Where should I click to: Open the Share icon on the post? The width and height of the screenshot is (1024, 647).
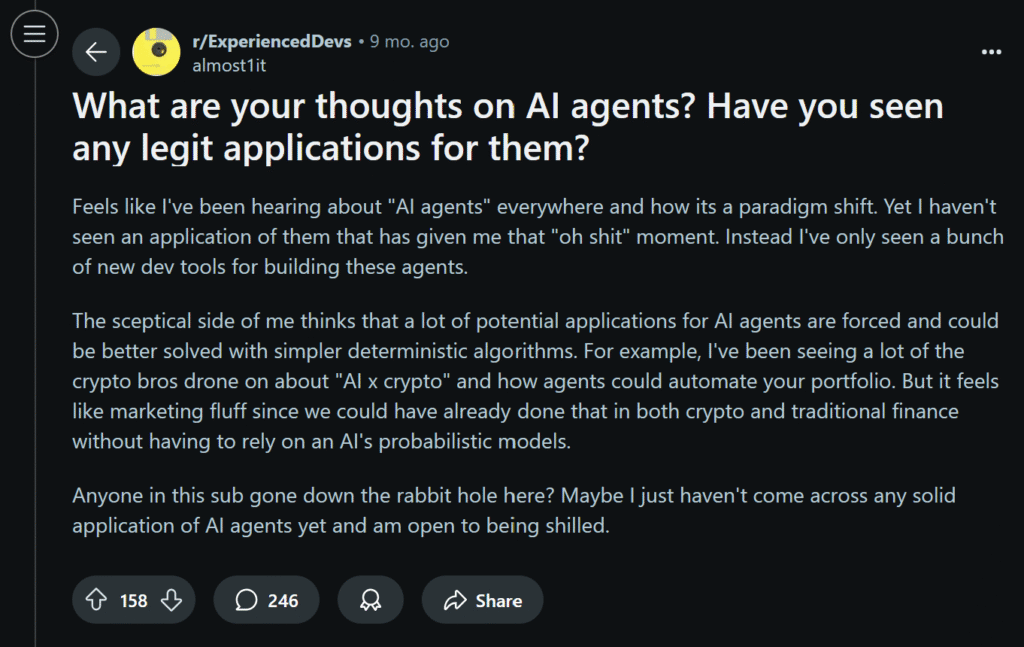455,600
